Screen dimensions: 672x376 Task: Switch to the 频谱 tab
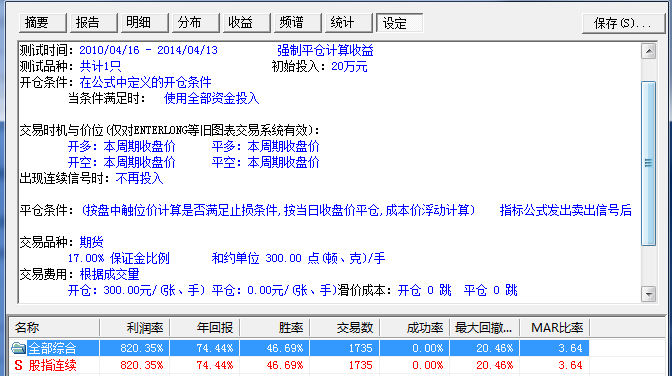(x=297, y=23)
